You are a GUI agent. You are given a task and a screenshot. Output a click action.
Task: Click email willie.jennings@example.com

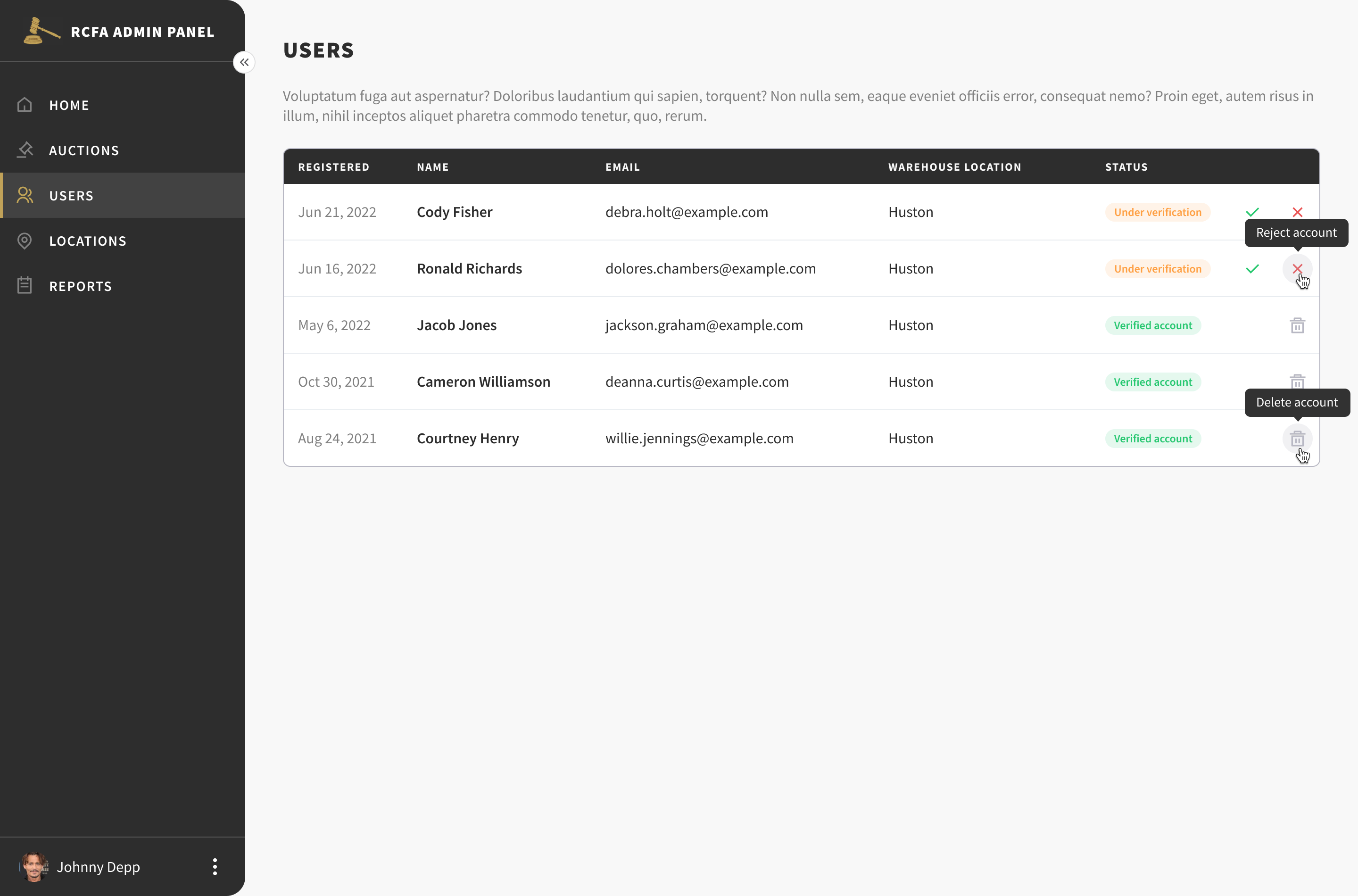pyautogui.click(x=699, y=438)
